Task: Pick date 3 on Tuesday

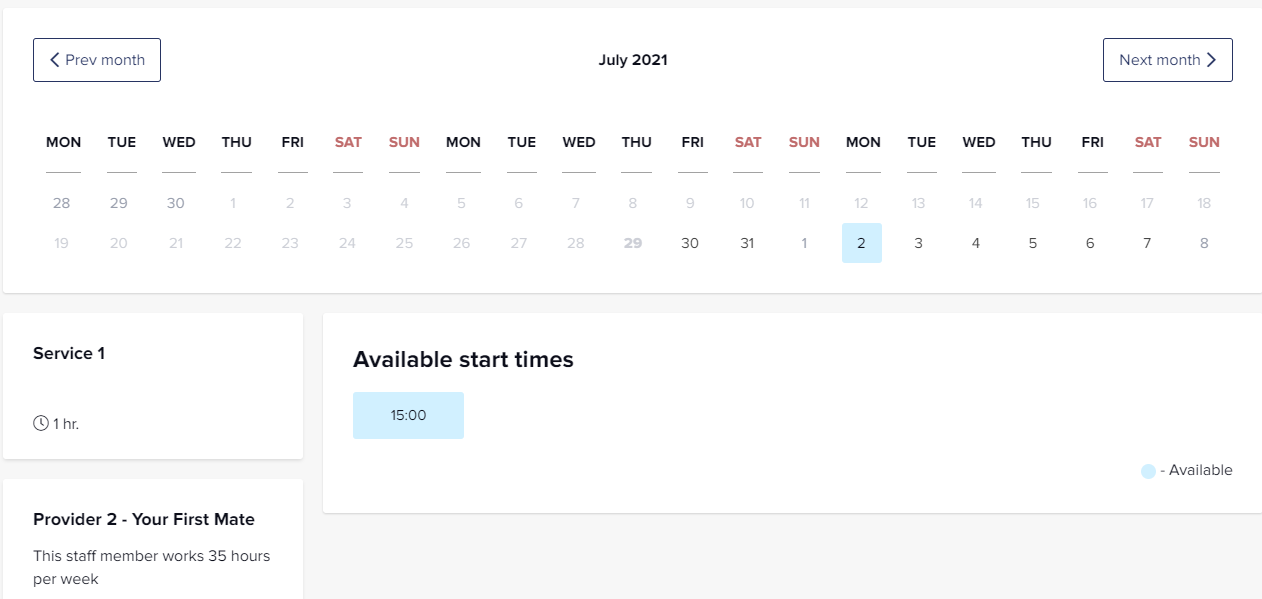Action: (x=919, y=243)
